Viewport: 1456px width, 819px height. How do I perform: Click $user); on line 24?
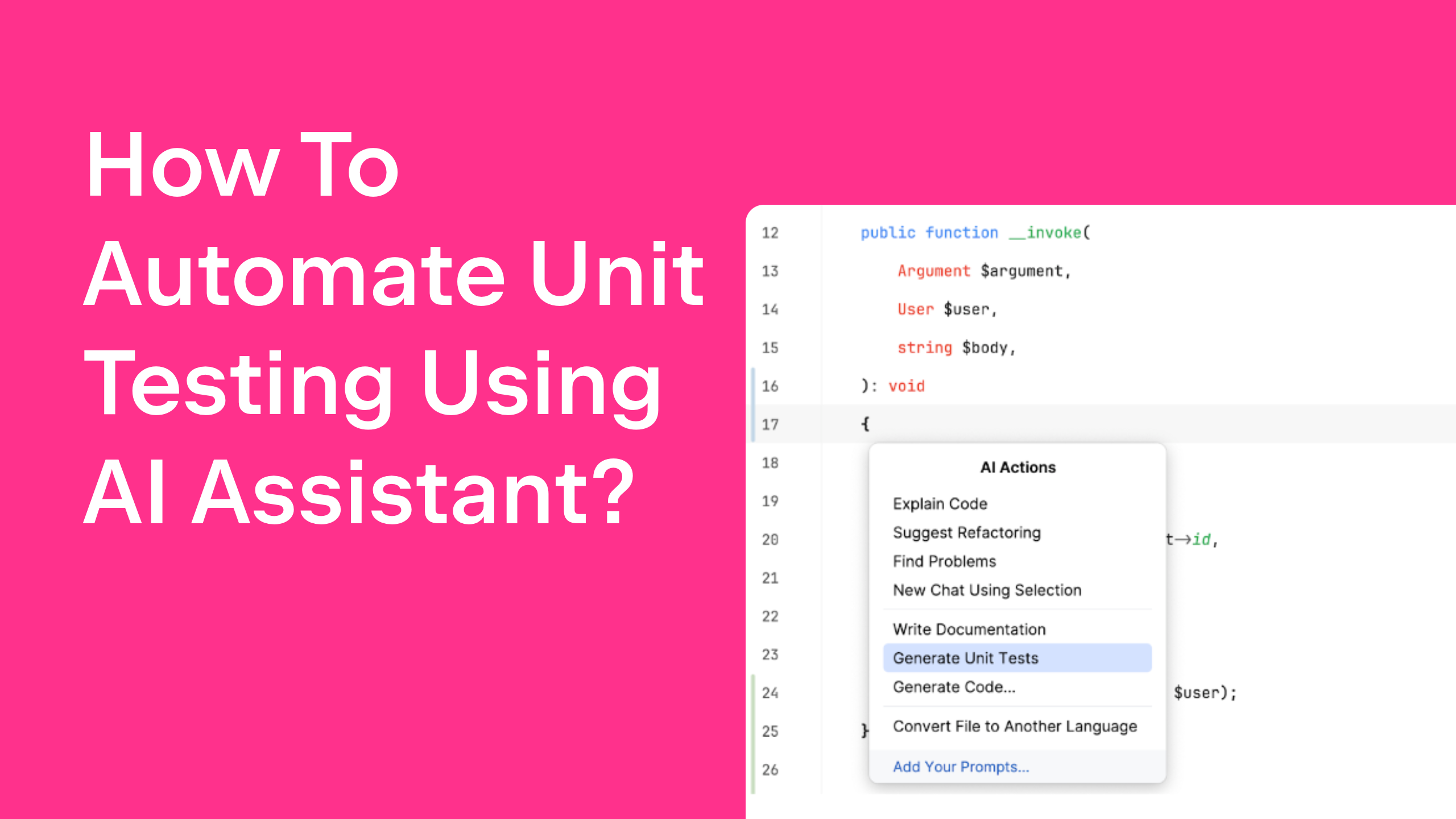(x=1206, y=693)
